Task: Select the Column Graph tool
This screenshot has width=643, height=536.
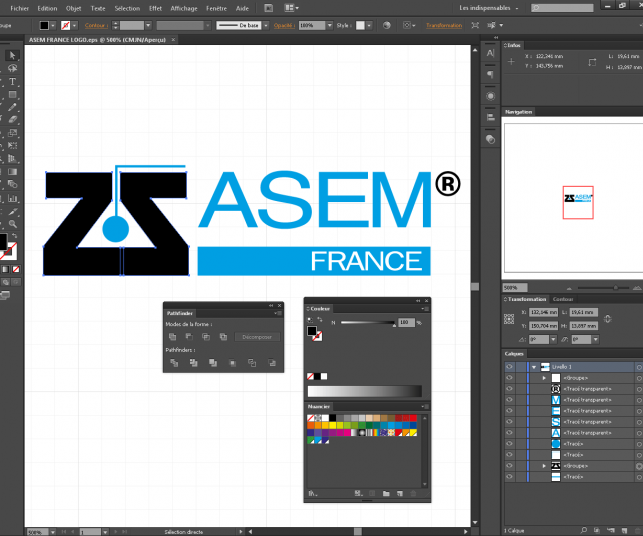Action: click(x=12, y=199)
